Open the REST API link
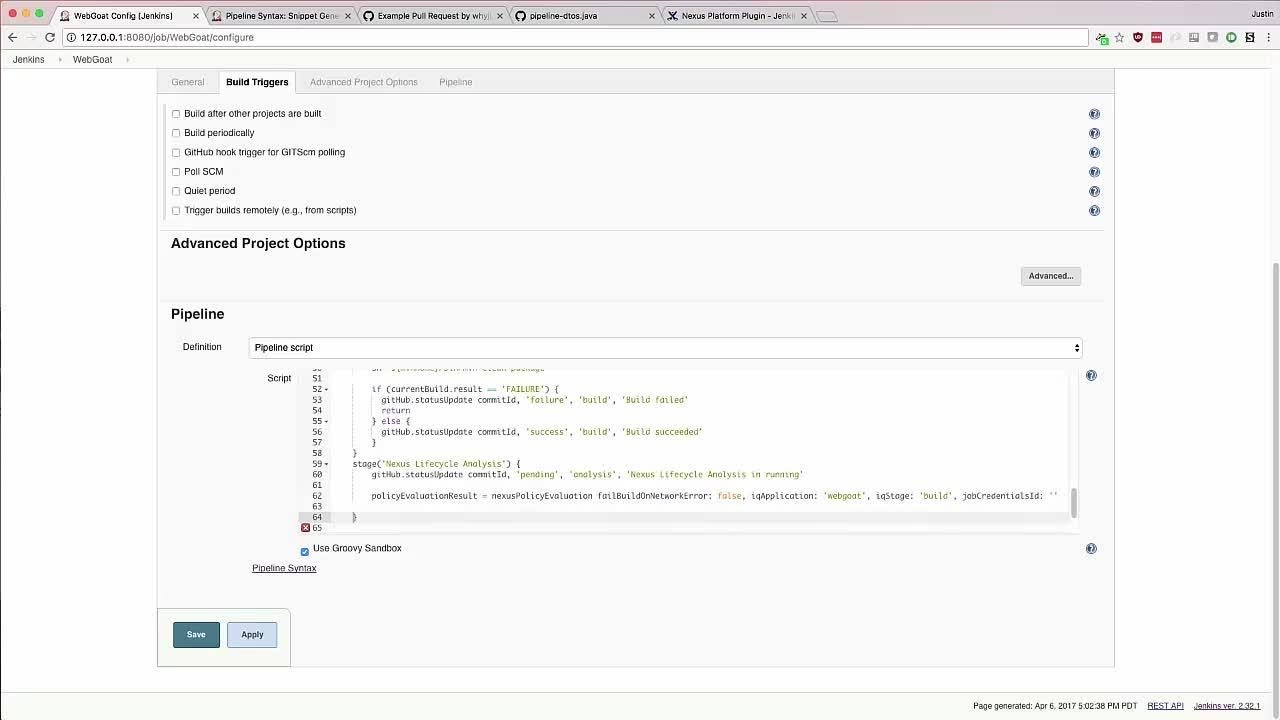1280x720 pixels. pos(1165,706)
